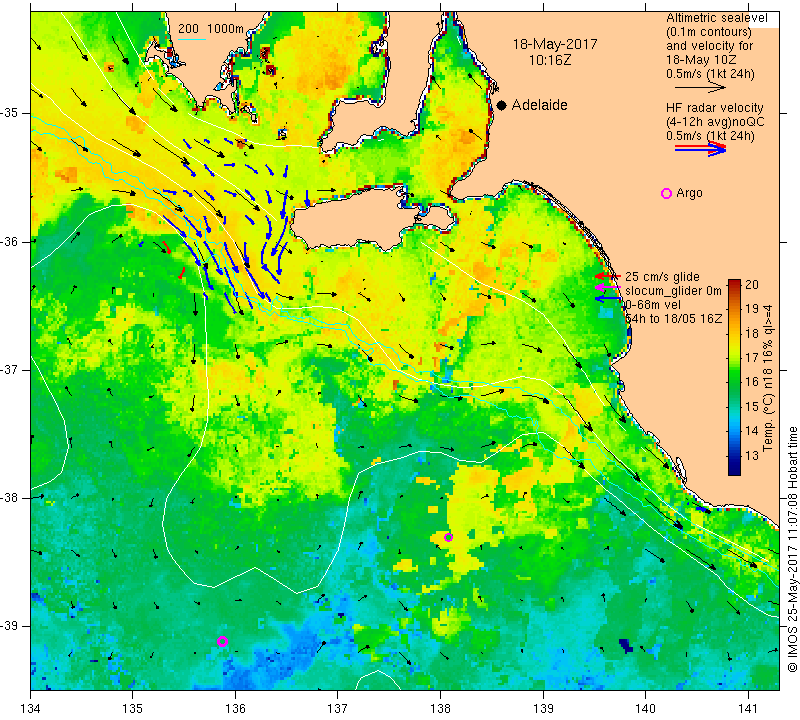Image resolution: width=800 pixels, height=720 pixels.
Task: Click the red-blue HF radar legend arrow
Action: pyautogui.click(x=700, y=148)
